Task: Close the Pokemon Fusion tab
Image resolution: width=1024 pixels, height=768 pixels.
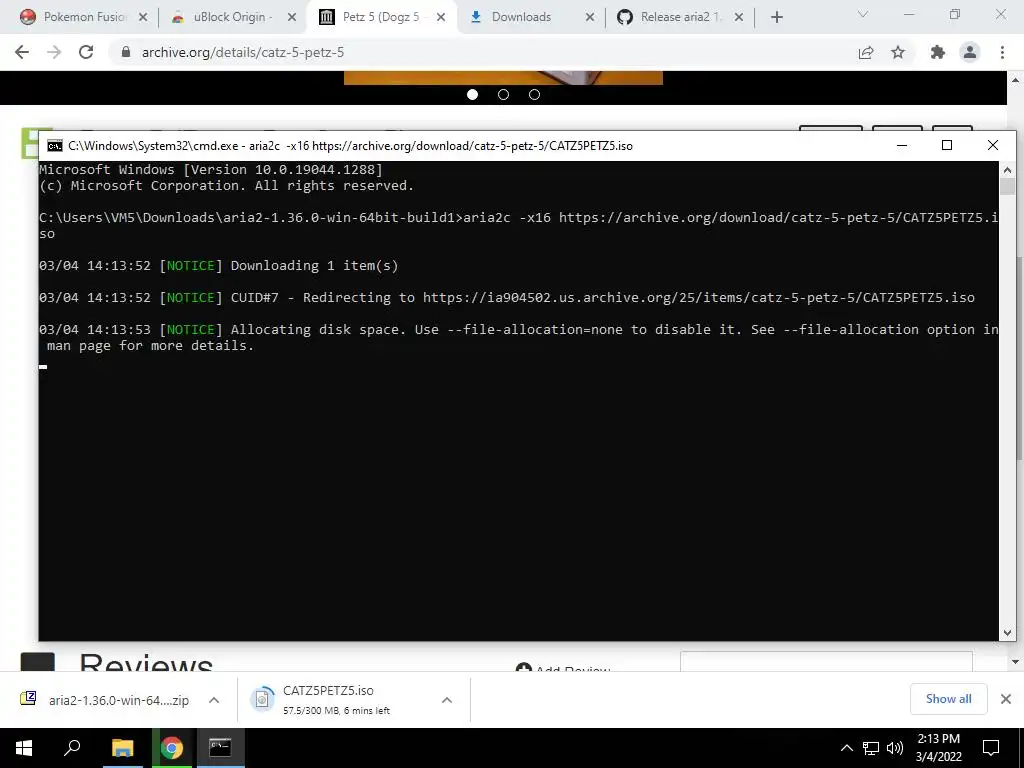Action: point(143,17)
